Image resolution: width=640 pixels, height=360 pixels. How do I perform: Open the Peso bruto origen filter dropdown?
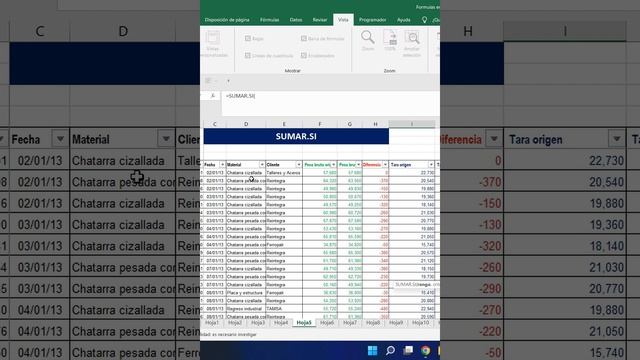[333, 164]
